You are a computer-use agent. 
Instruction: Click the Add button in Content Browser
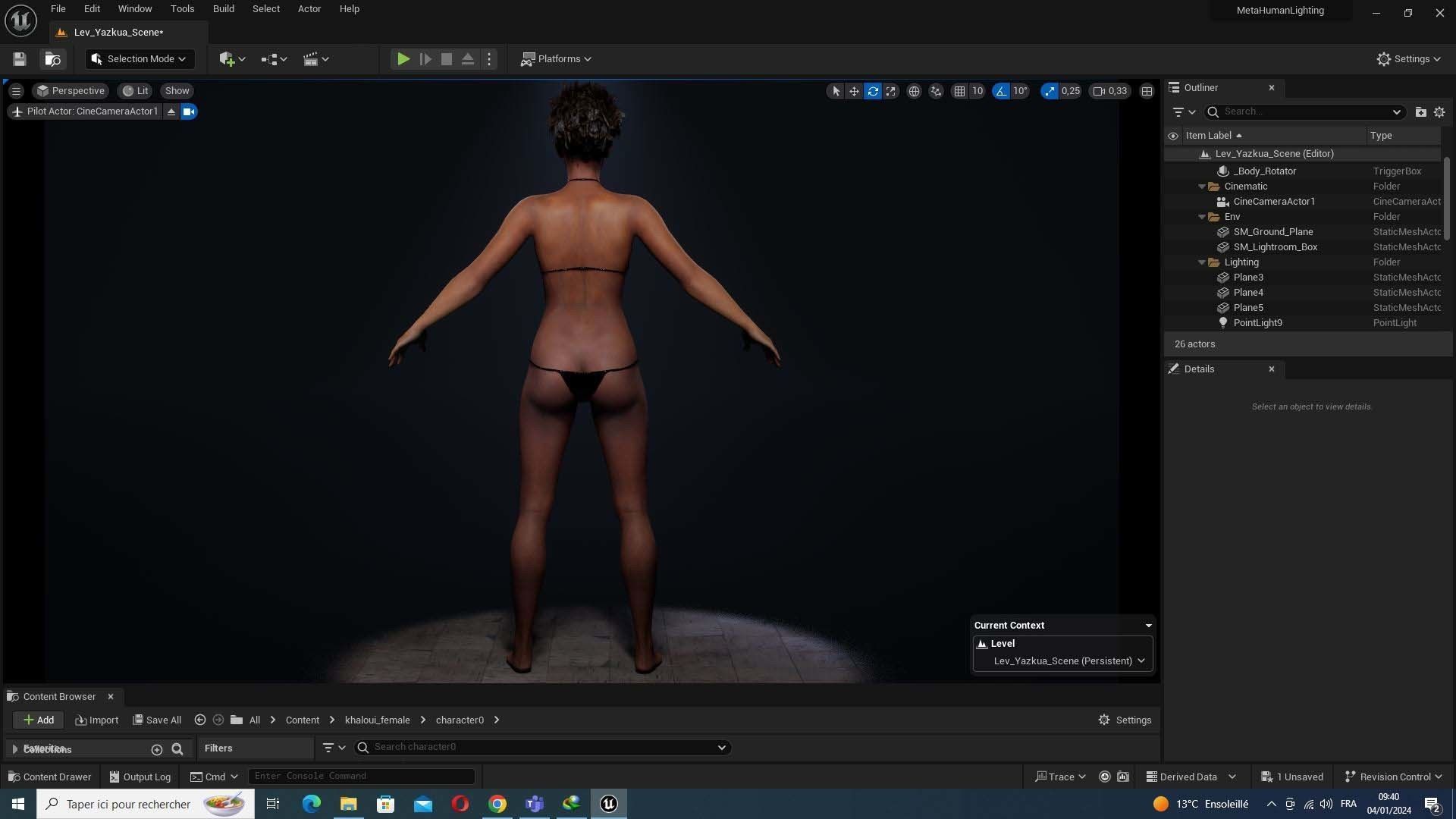(38, 720)
